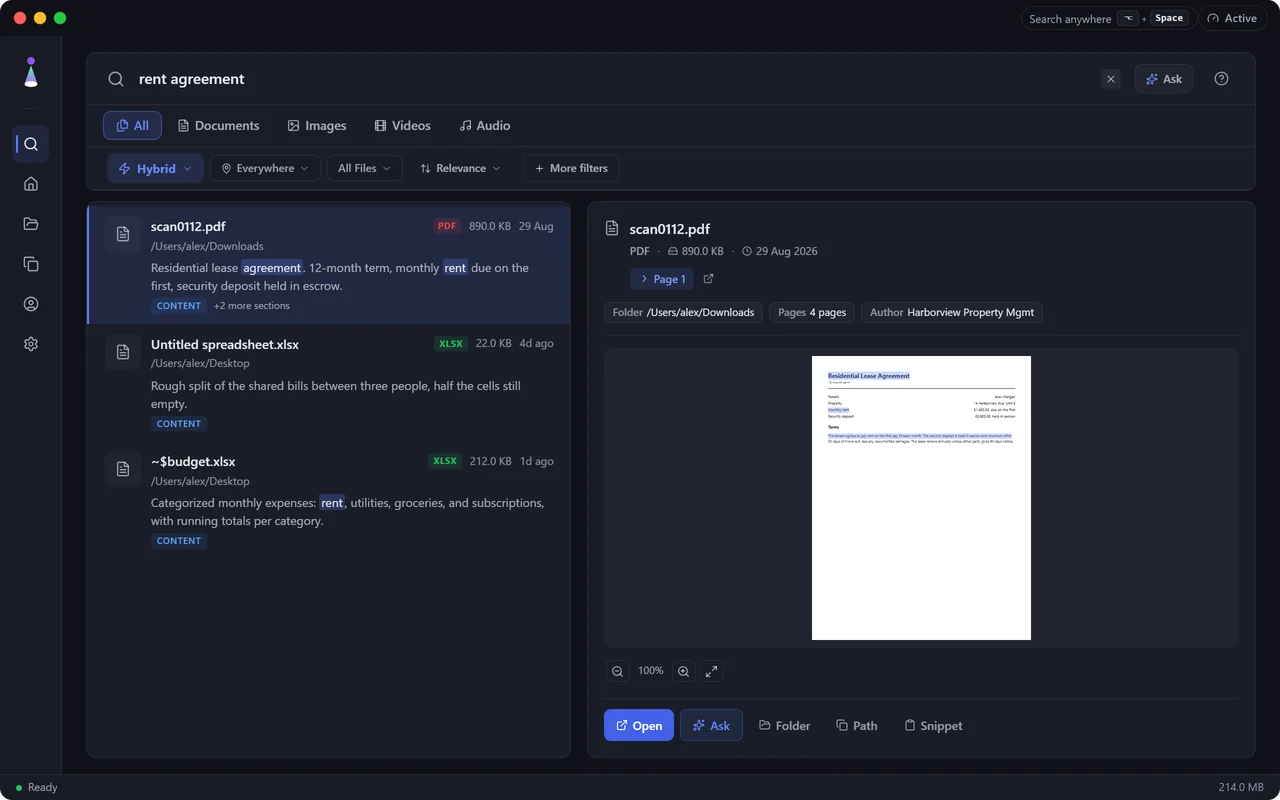This screenshot has width=1280, height=800.
Task: Click the Untitled spreadsheet.xlsx file icon
Action: click(x=123, y=352)
